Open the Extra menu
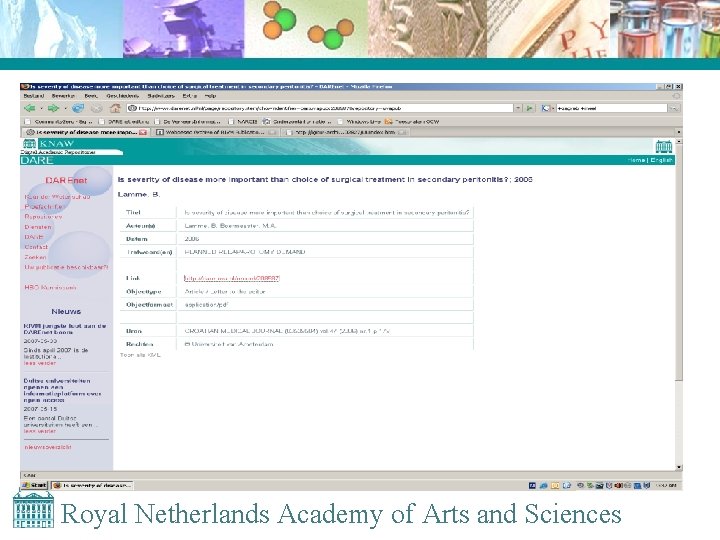 click(x=189, y=96)
